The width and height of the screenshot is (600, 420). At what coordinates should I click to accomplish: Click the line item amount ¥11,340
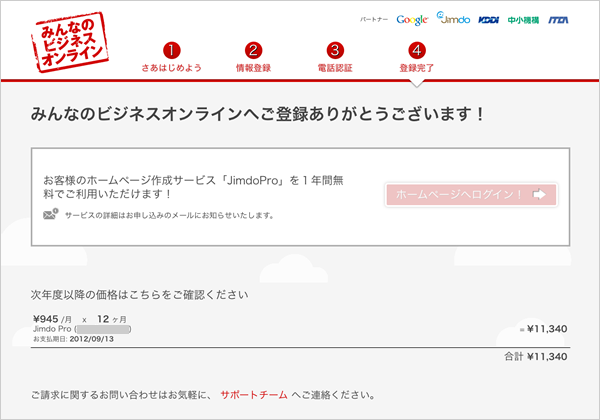547,329
